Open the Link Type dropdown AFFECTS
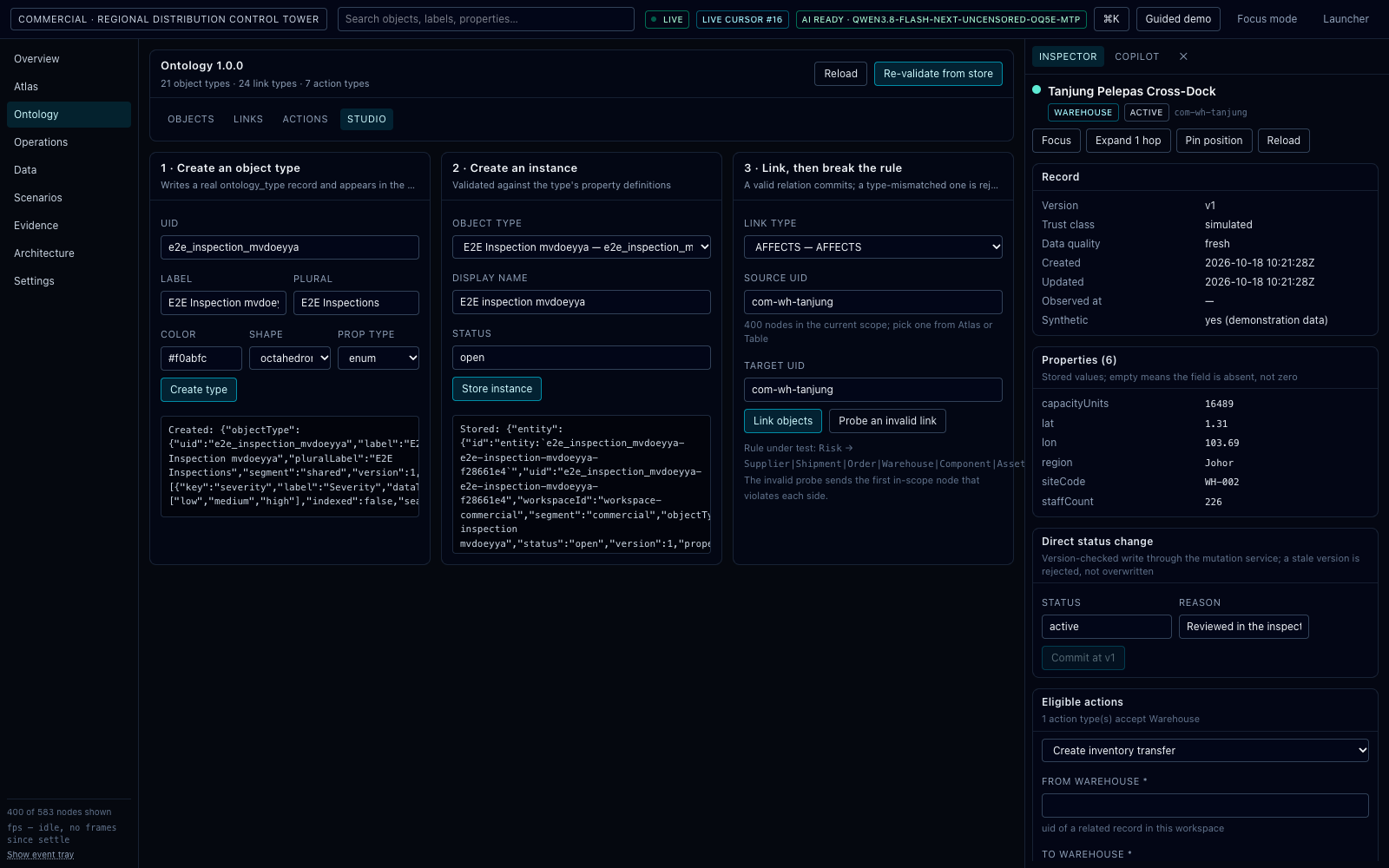The width and height of the screenshot is (1389, 868). tap(873, 247)
